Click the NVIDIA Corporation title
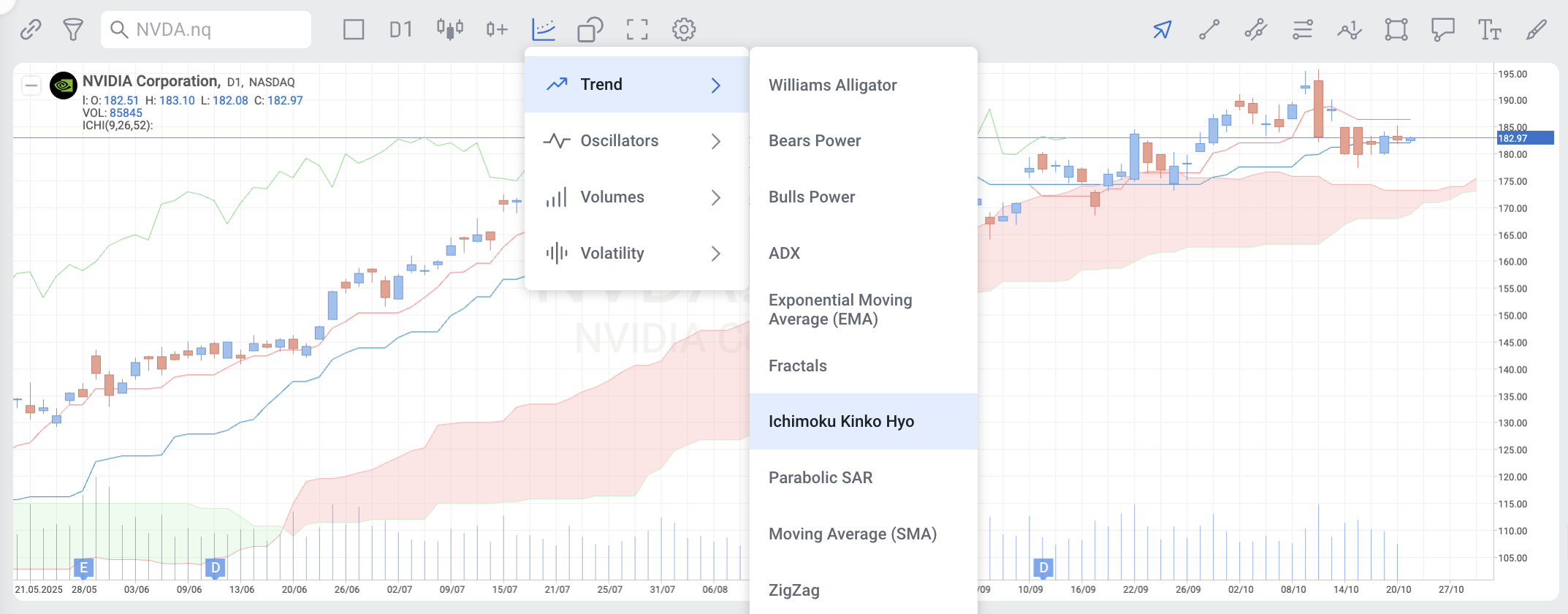Viewport: 1568px width, 614px height. (x=151, y=81)
